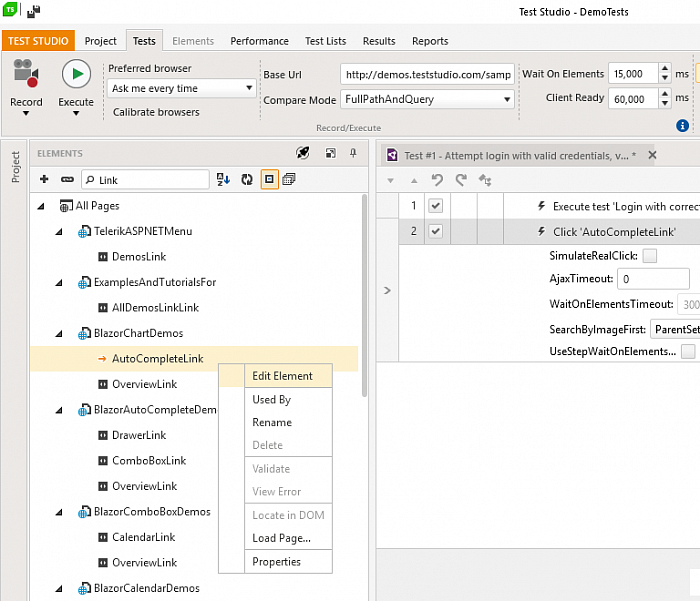Toggle the checkbox for step 2

tap(435, 231)
